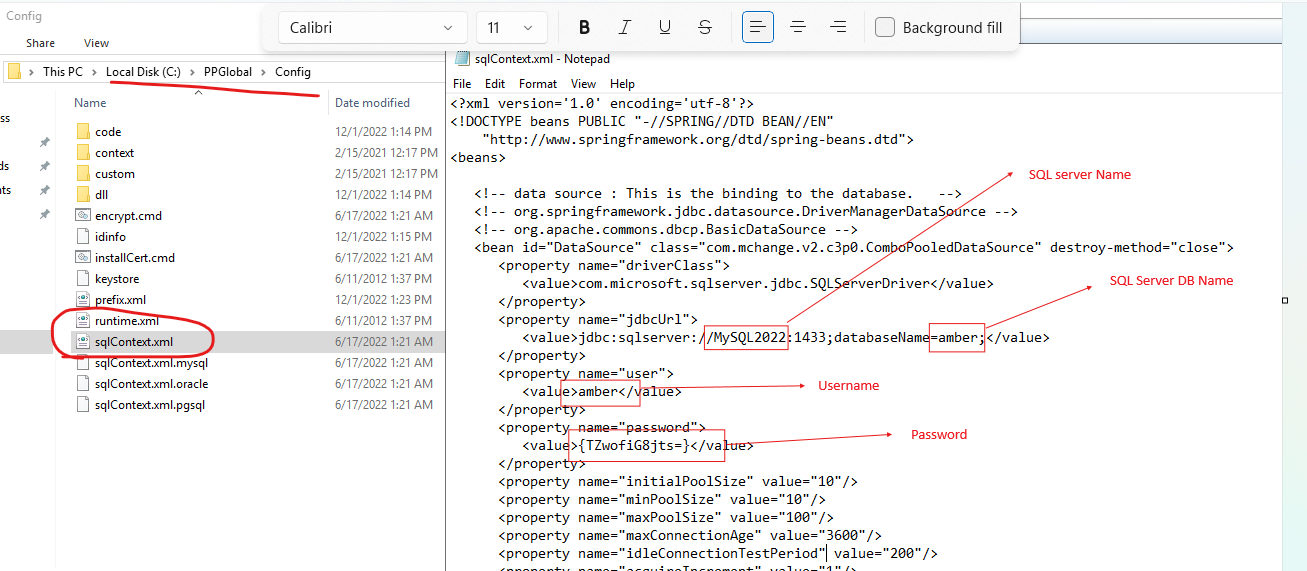Toggle Bold formatting in floating toolbar

(x=585, y=27)
